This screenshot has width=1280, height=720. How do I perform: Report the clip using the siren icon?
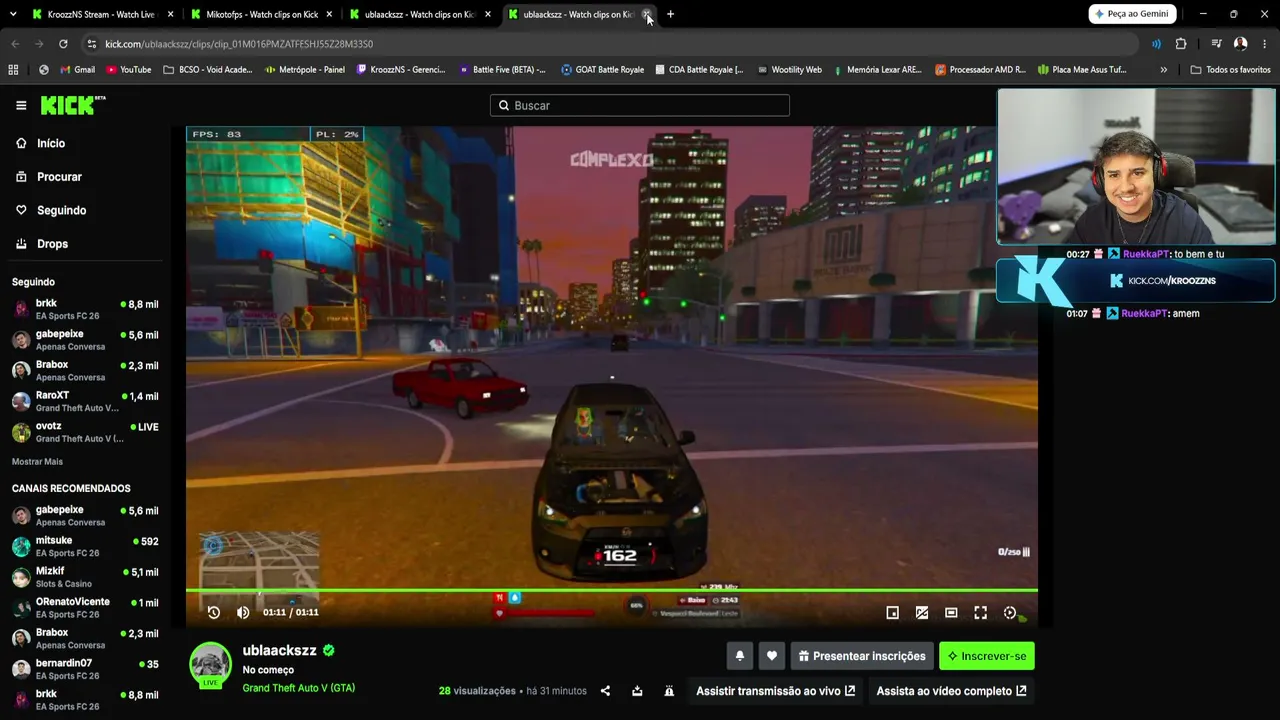coord(669,691)
